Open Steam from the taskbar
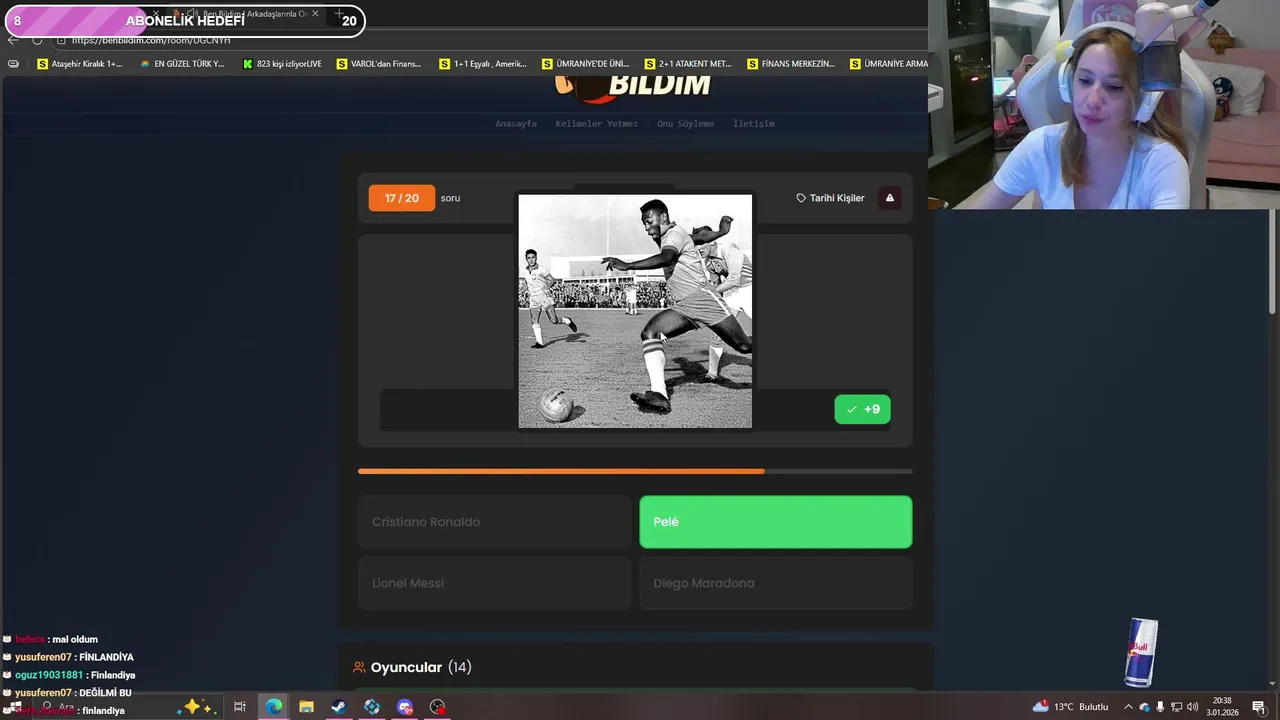The height and width of the screenshot is (720, 1280). coord(339,707)
